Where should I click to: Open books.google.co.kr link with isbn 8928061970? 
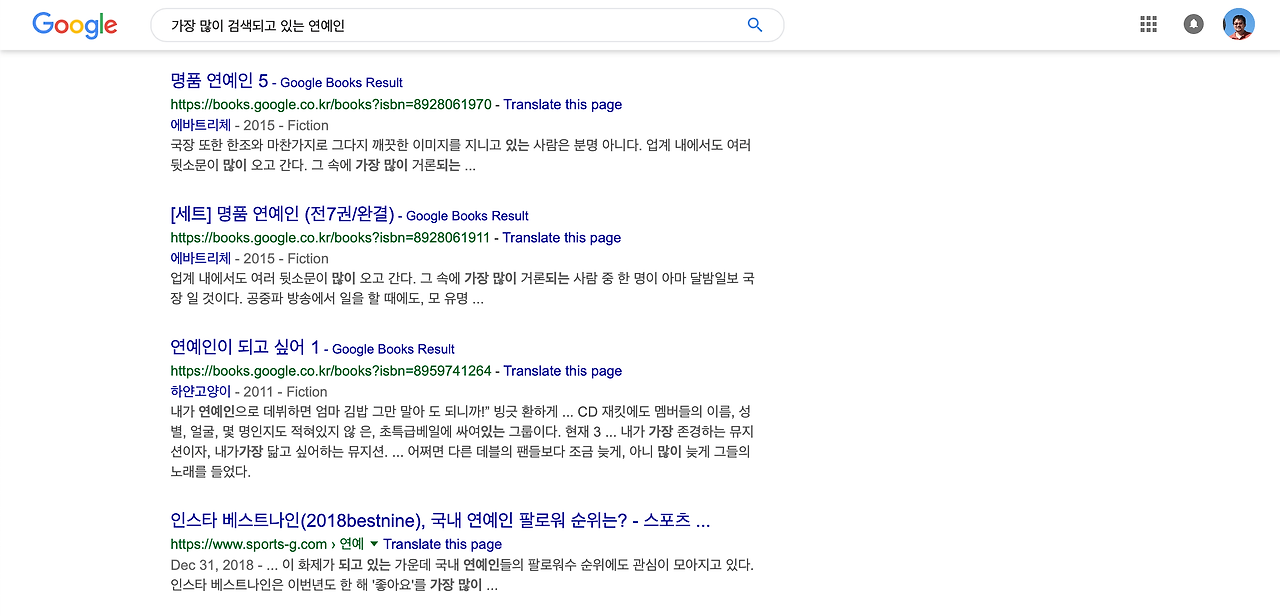[x=330, y=104]
